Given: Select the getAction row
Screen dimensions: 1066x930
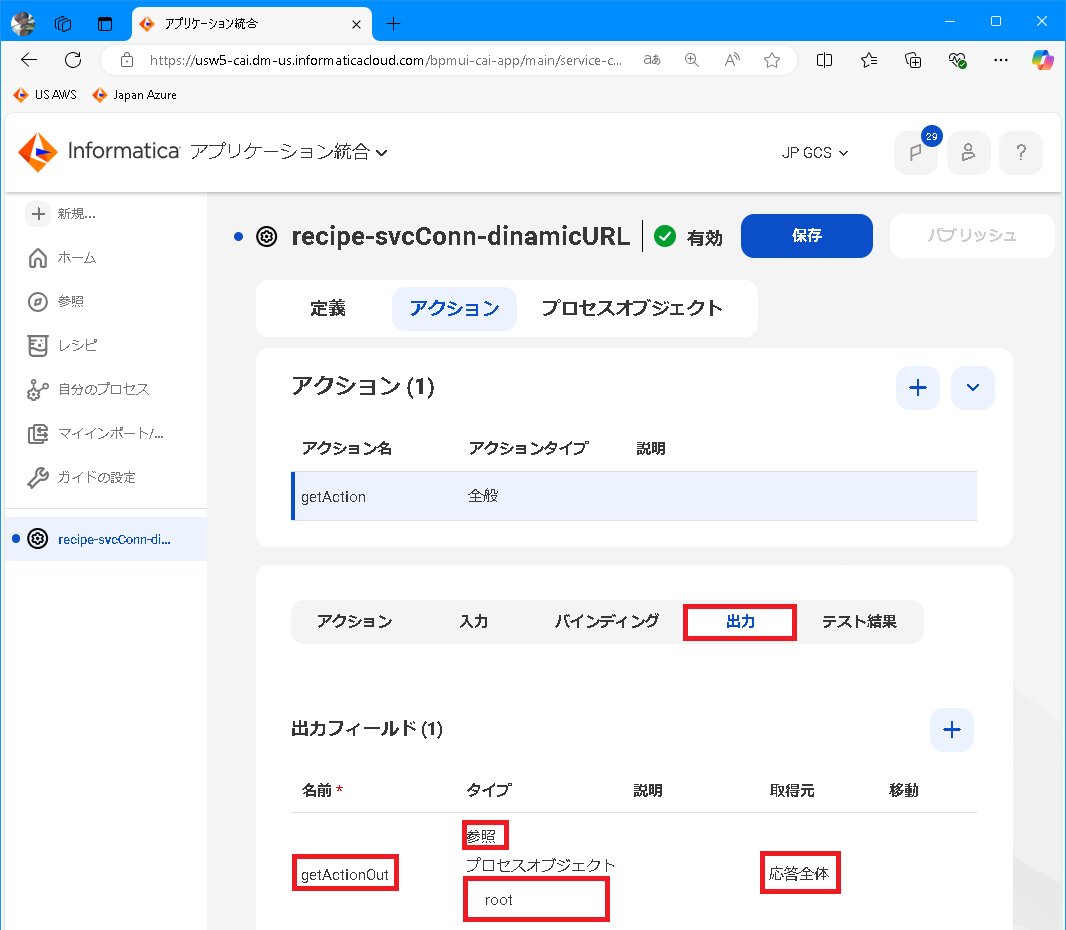Looking at the screenshot, I should [x=634, y=496].
